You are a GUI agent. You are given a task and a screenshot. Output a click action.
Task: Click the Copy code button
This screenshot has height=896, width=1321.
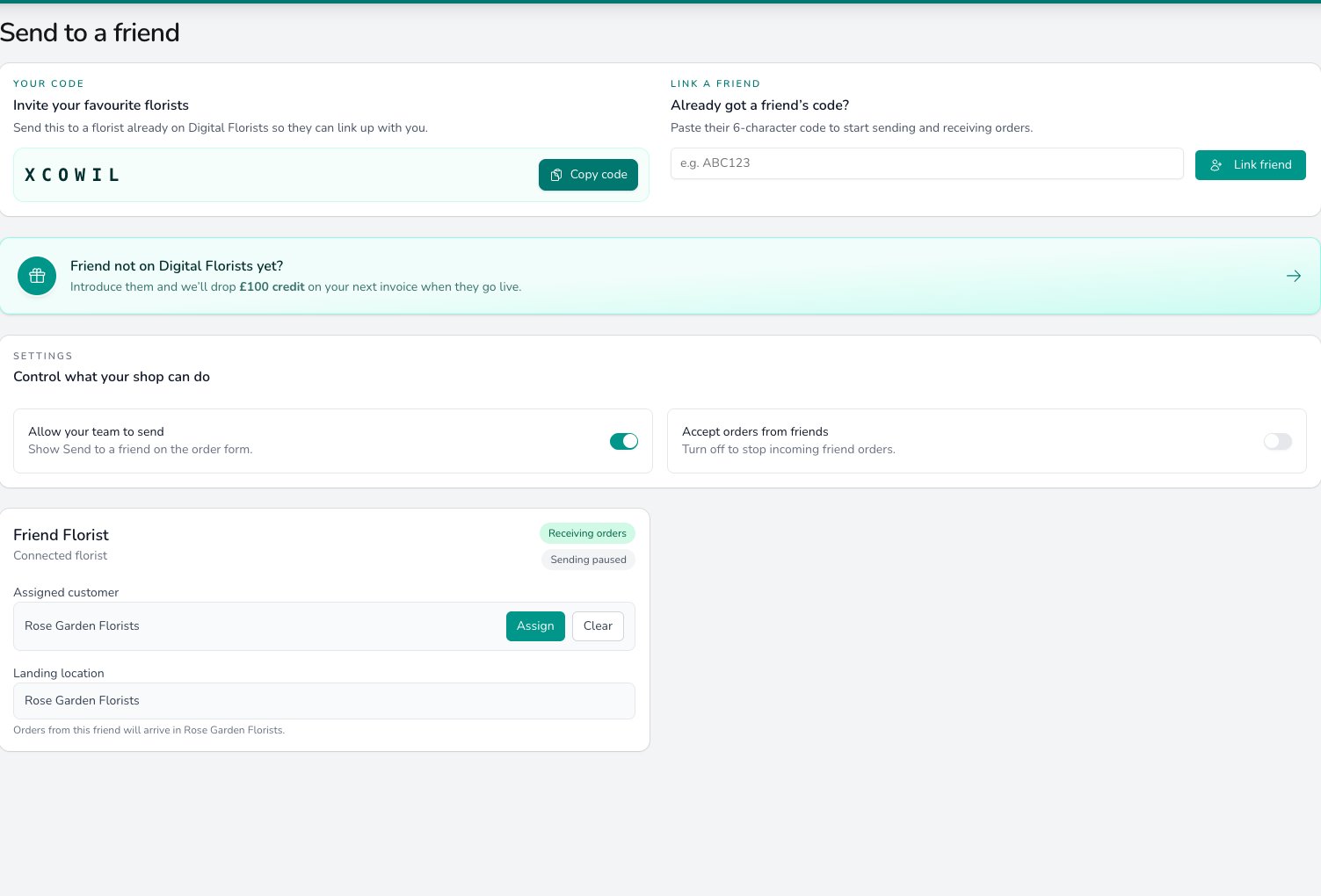pyautogui.click(x=588, y=175)
